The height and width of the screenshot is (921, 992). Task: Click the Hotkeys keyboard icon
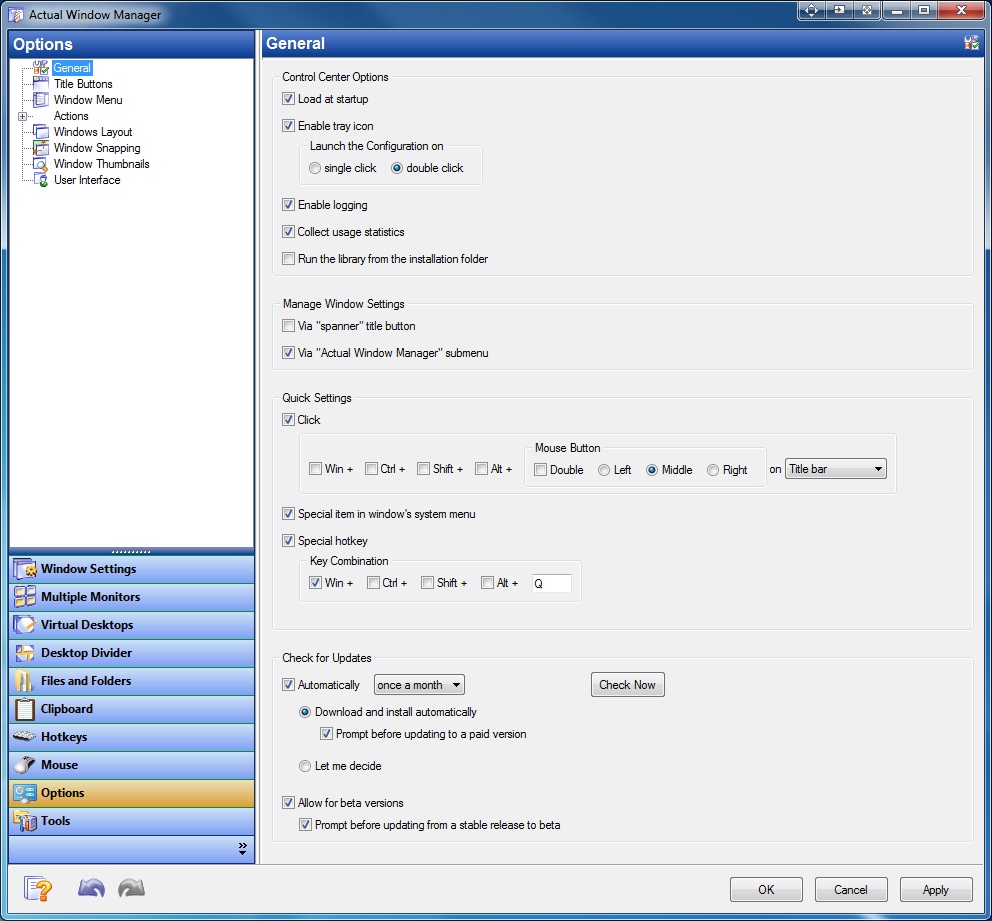click(25, 736)
